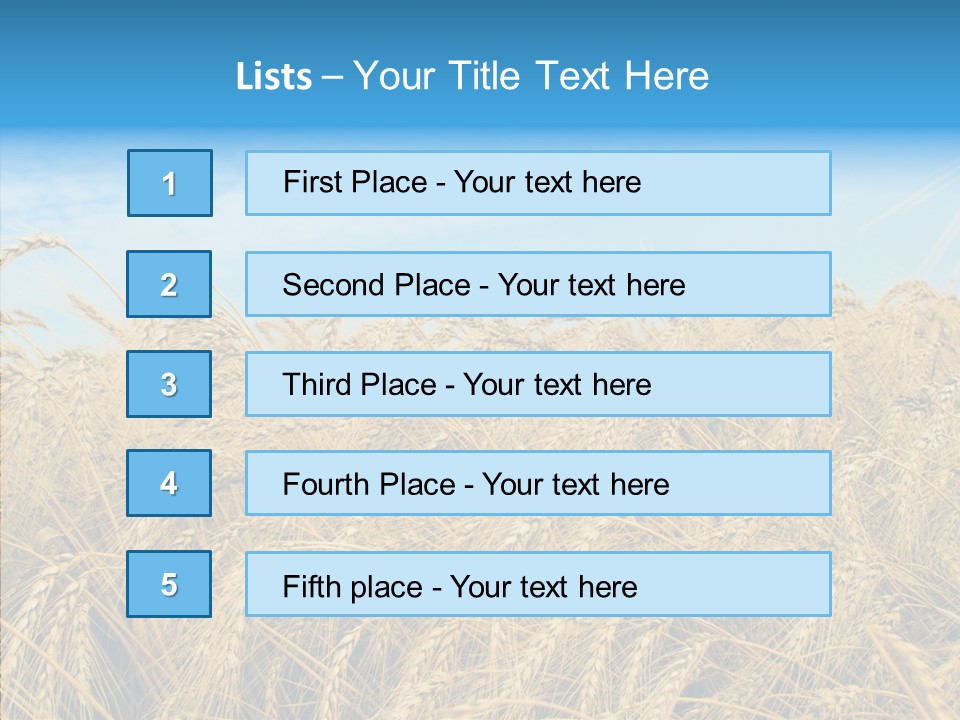Screen dimensions: 960x720
Task: Click the wheat field background below the list
Action: 480,670
